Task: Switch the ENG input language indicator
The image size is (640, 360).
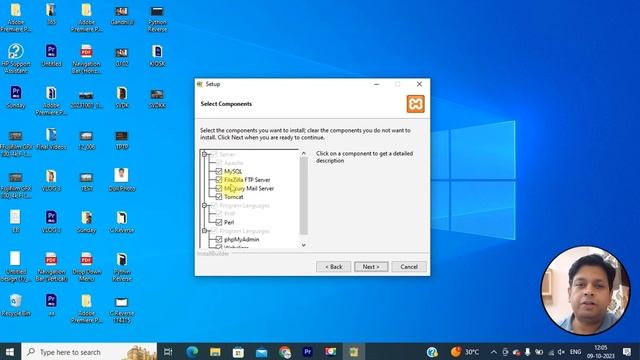Action: click(576, 352)
